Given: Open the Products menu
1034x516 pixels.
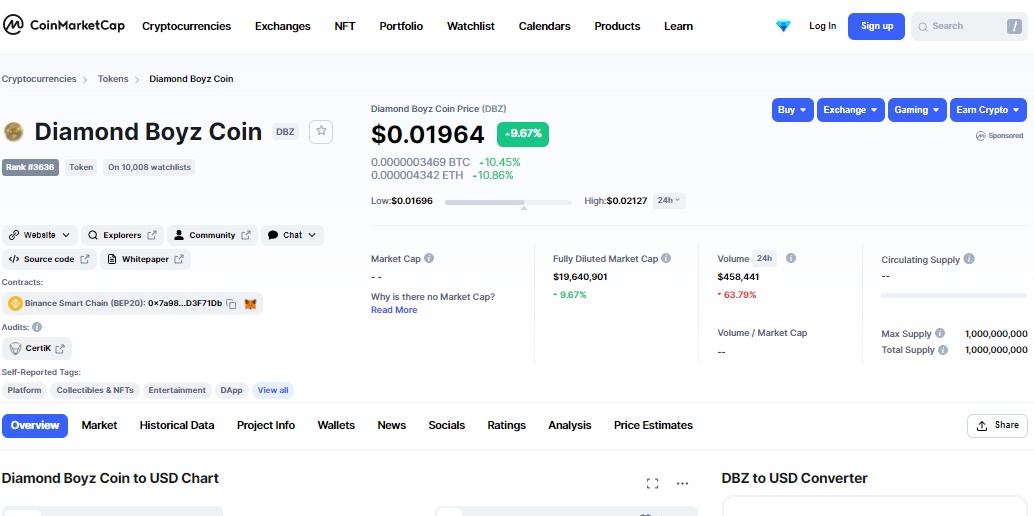Looking at the screenshot, I should [x=617, y=26].
